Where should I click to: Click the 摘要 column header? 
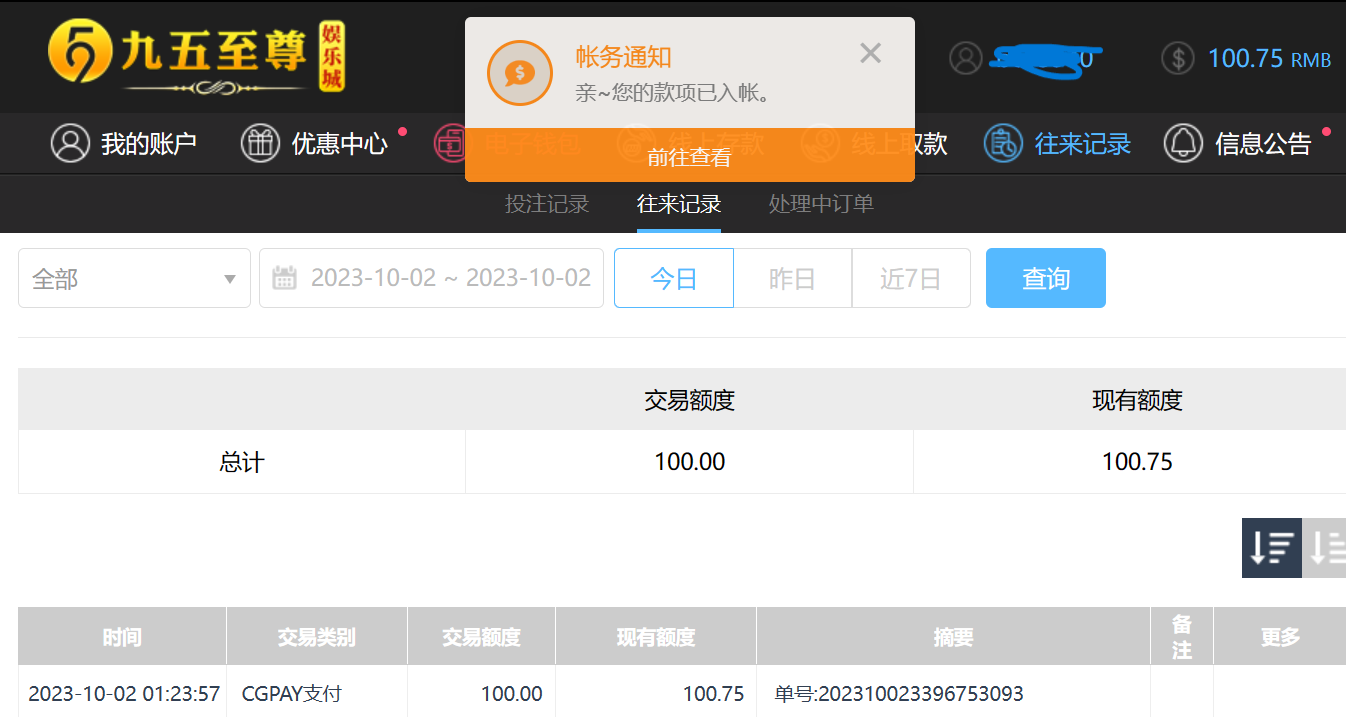tap(953, 637)
